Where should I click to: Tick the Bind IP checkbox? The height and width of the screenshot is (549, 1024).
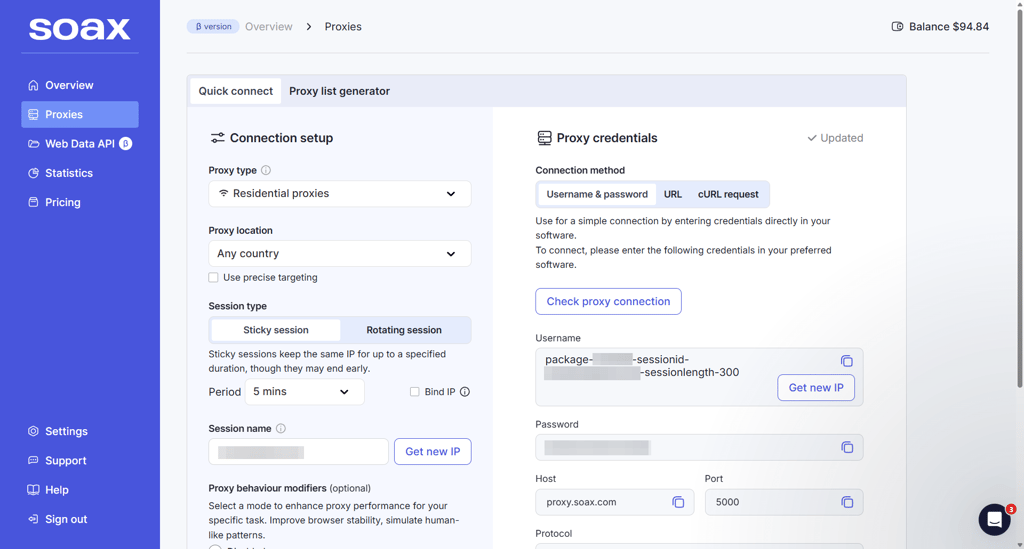(414, 392)
